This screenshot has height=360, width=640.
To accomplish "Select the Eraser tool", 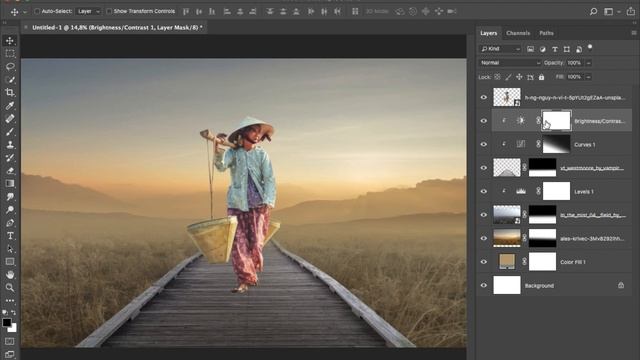I will coord(10,171).
